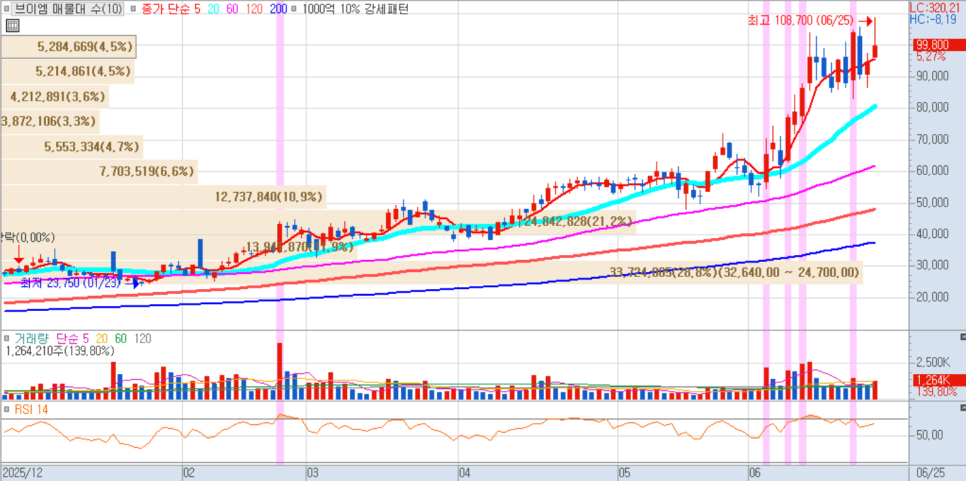
Task: Click the 05 month label on time axis
Action: point(627,472)
